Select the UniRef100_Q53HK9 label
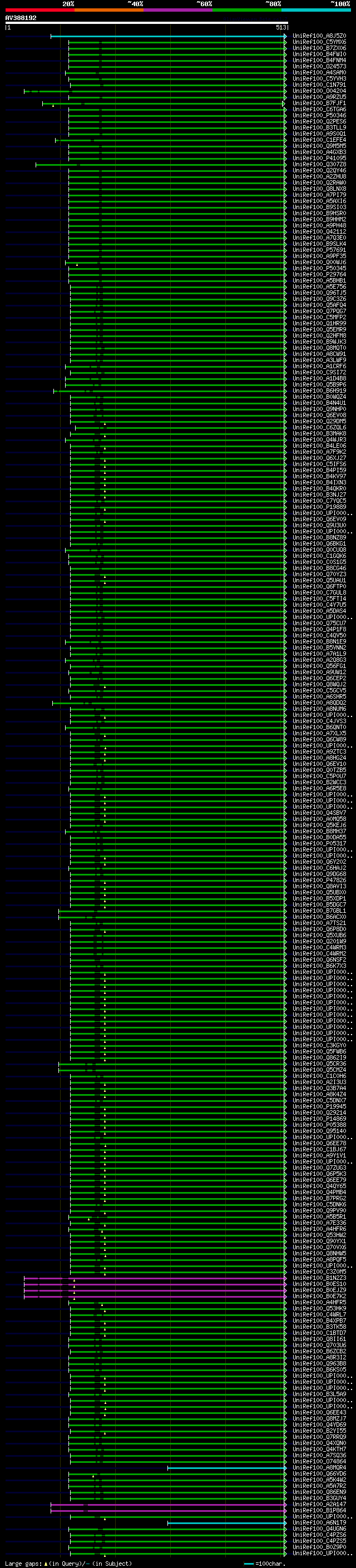The width and height of the screenshot is (356, 1568). point(319,1309)
